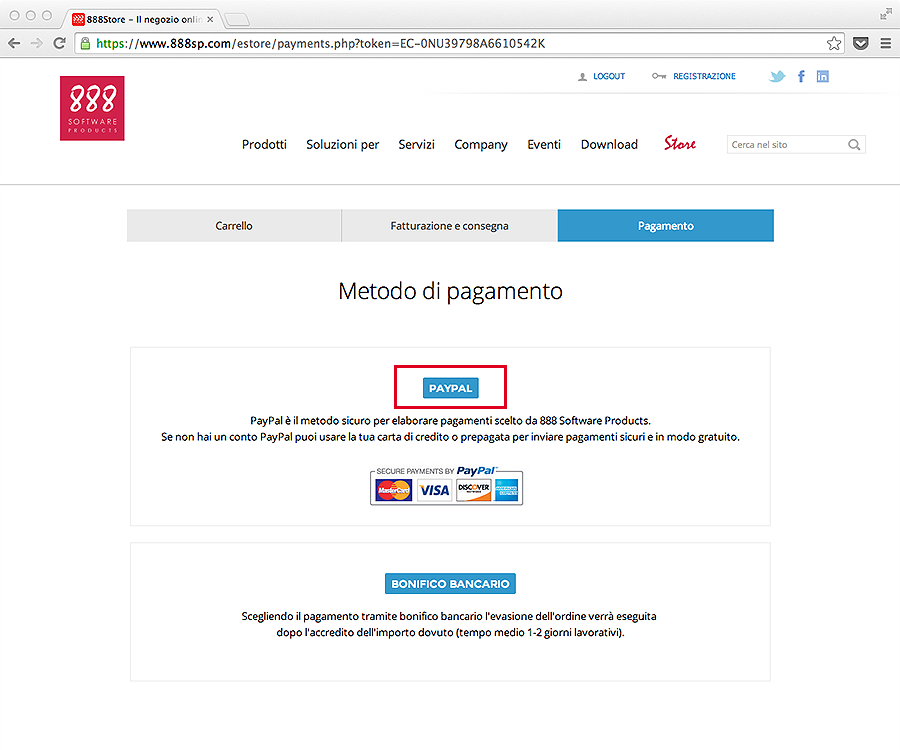The height and width of the screenshot is (750, 900).
Task: Toggle fullscreen with the expand arrows
Action: click(x=886, y=15)
